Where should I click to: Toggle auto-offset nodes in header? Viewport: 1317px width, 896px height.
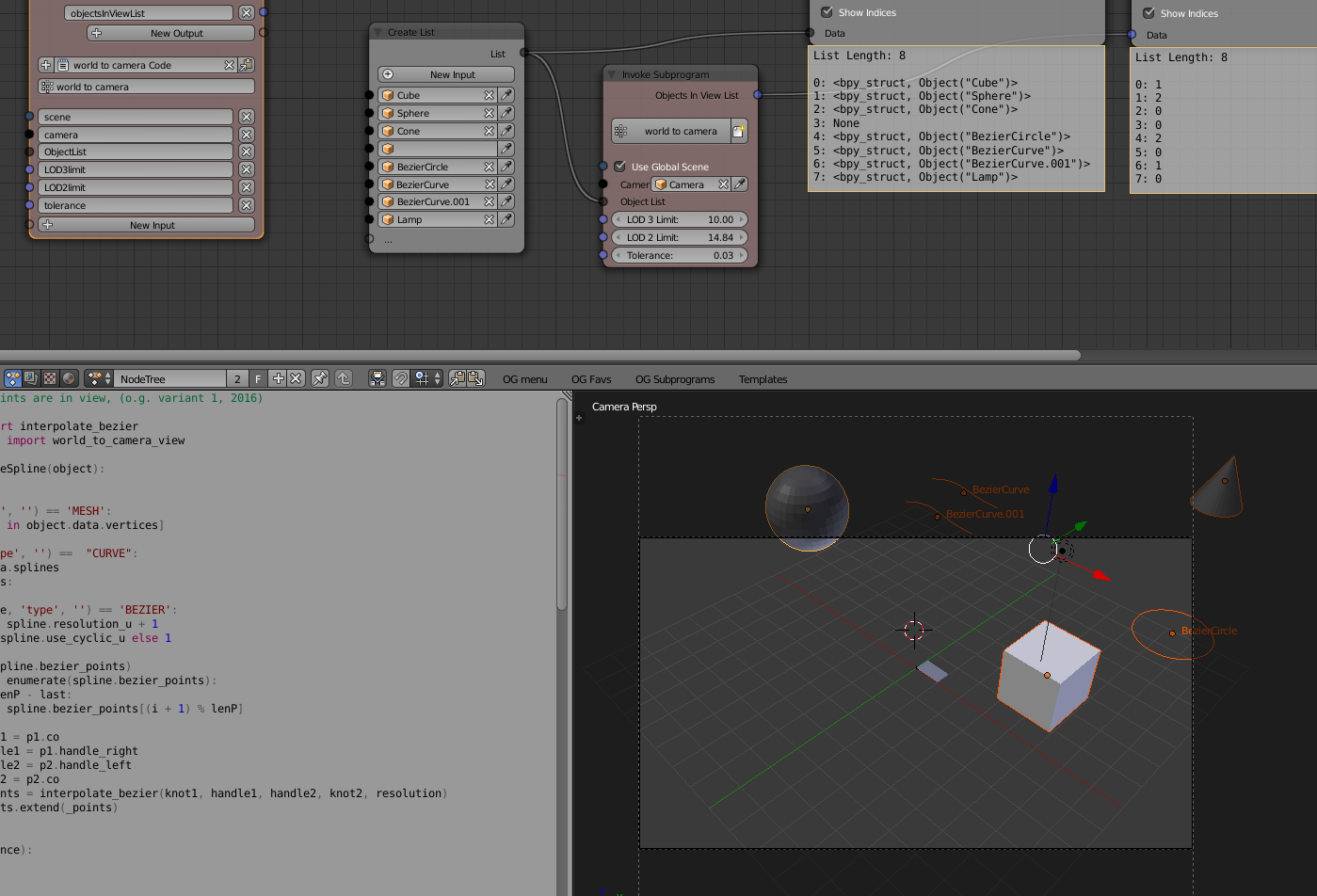click(x=377, y=378)
